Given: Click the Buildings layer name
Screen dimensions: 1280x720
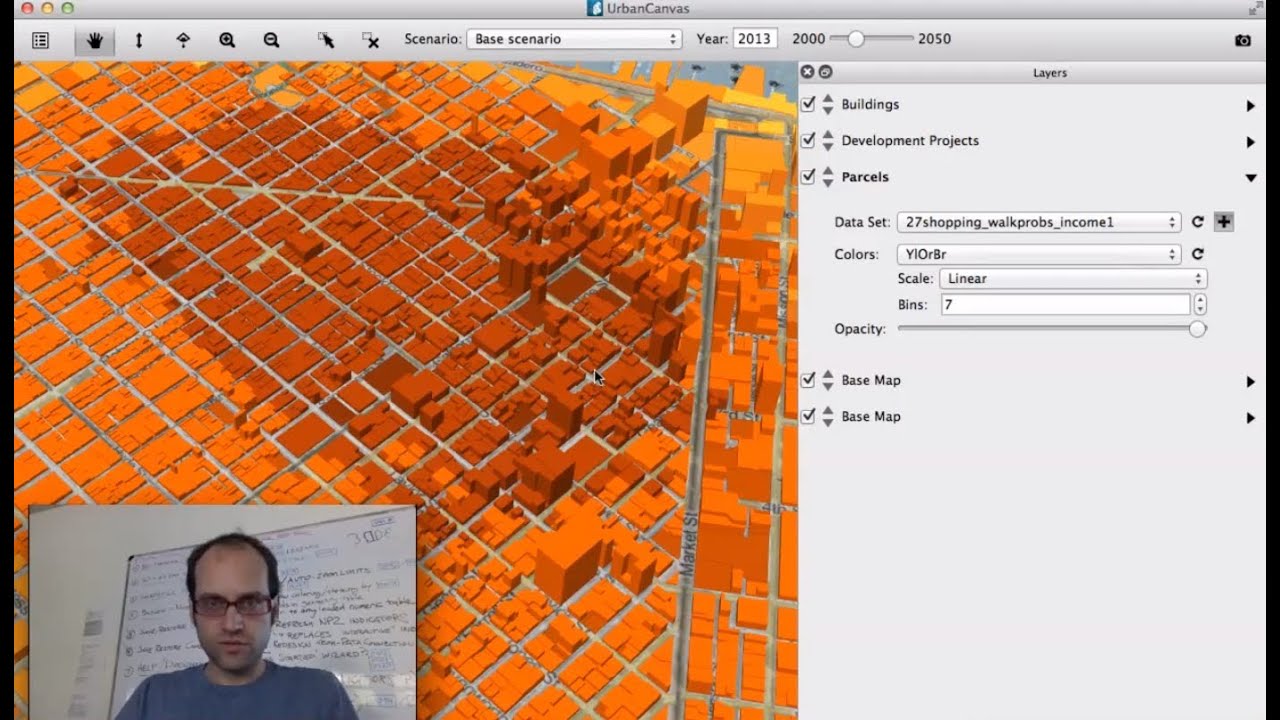Looking at the screenshot, I should pos(870,104).
